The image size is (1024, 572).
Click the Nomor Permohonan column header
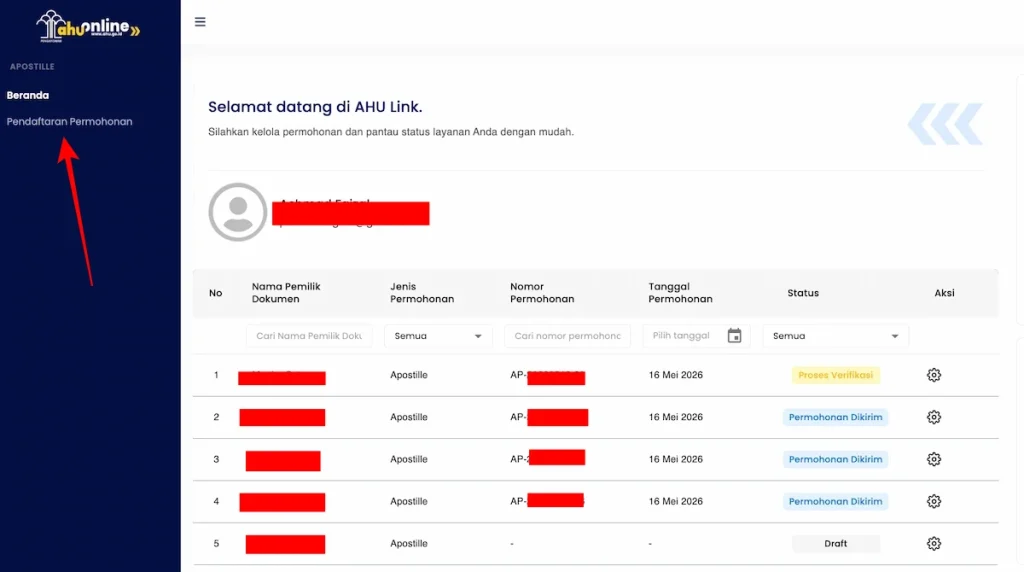542,293
